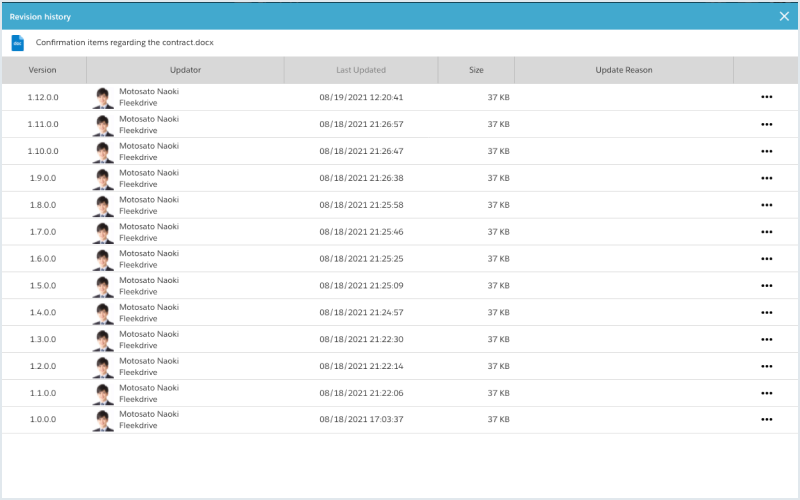Open the more actions menu for version 1.9.0.0
This screenshot has height=500, width=800.
(x=766, y=178)
